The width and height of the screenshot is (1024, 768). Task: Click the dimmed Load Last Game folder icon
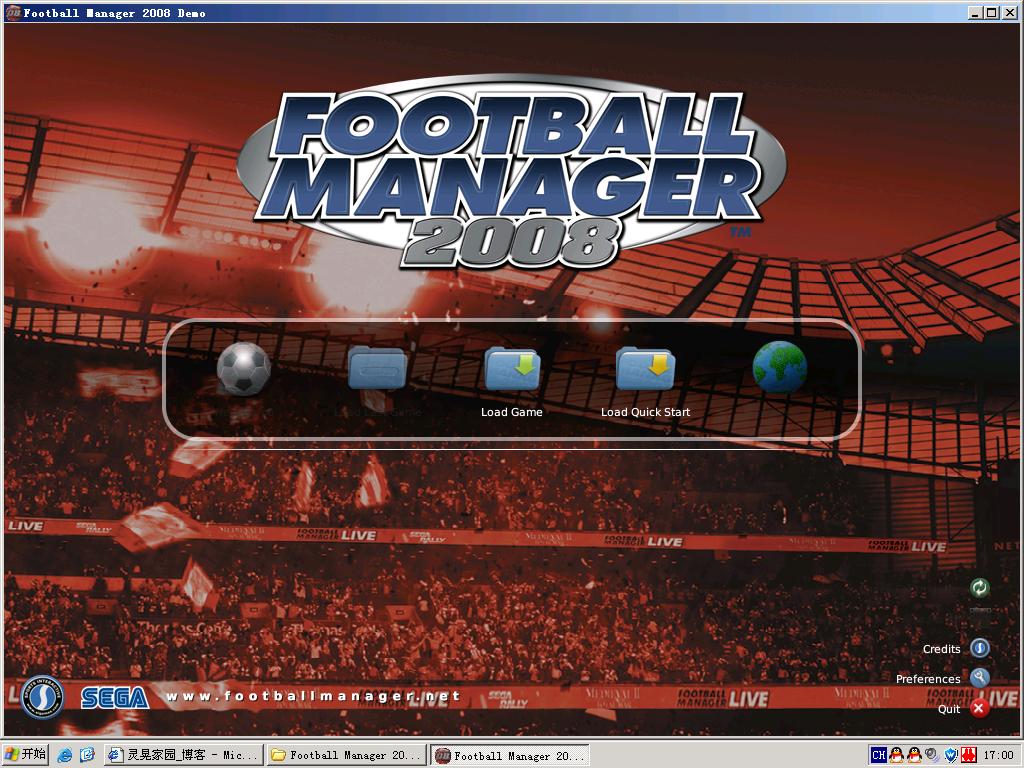click(x=377, y=368)
